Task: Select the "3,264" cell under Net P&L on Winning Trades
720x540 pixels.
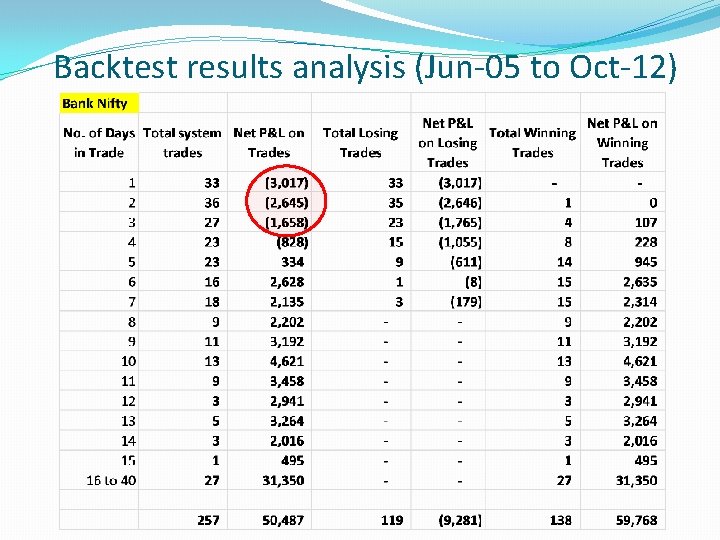Action: (x=641, y=421)
